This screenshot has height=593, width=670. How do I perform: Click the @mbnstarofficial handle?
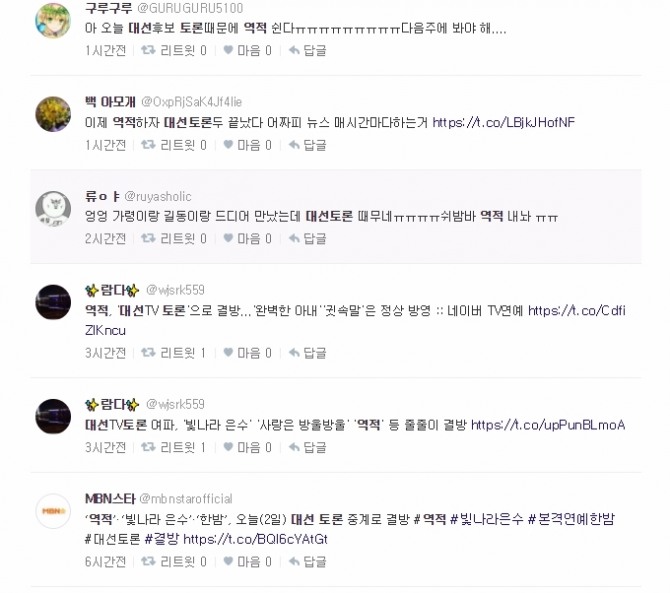pos(186,499)
